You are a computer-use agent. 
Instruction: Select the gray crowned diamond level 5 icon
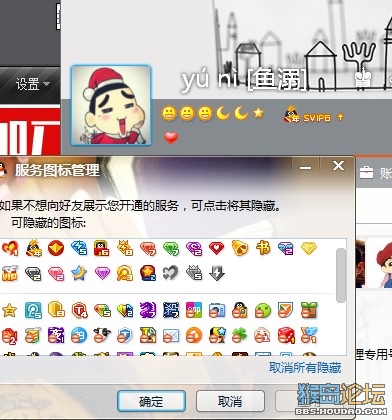194,273
